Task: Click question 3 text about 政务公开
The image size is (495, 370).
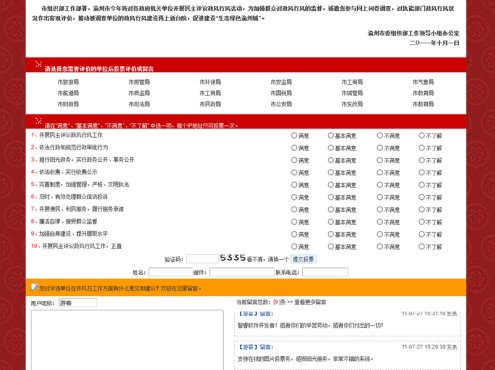Action: (x=87, y=160)
